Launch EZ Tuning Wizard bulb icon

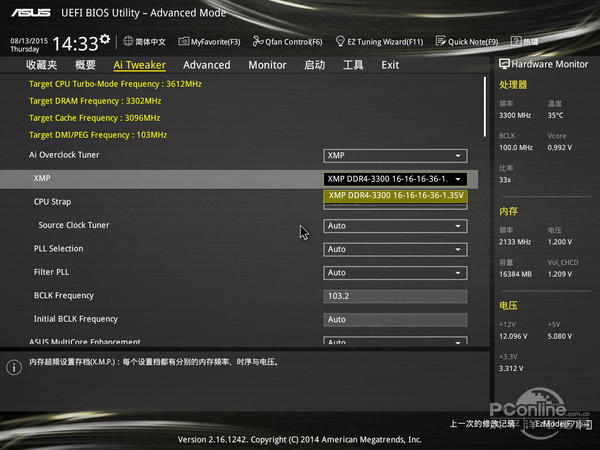tap(340, 41)
